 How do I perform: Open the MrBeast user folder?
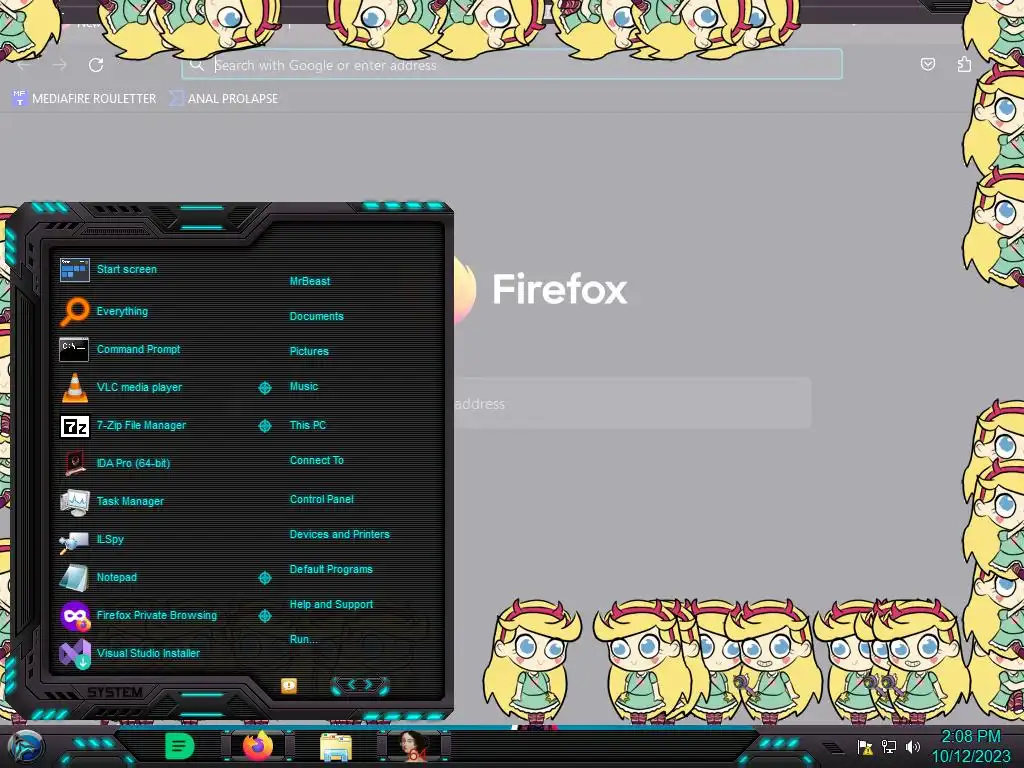pos(310,281)
